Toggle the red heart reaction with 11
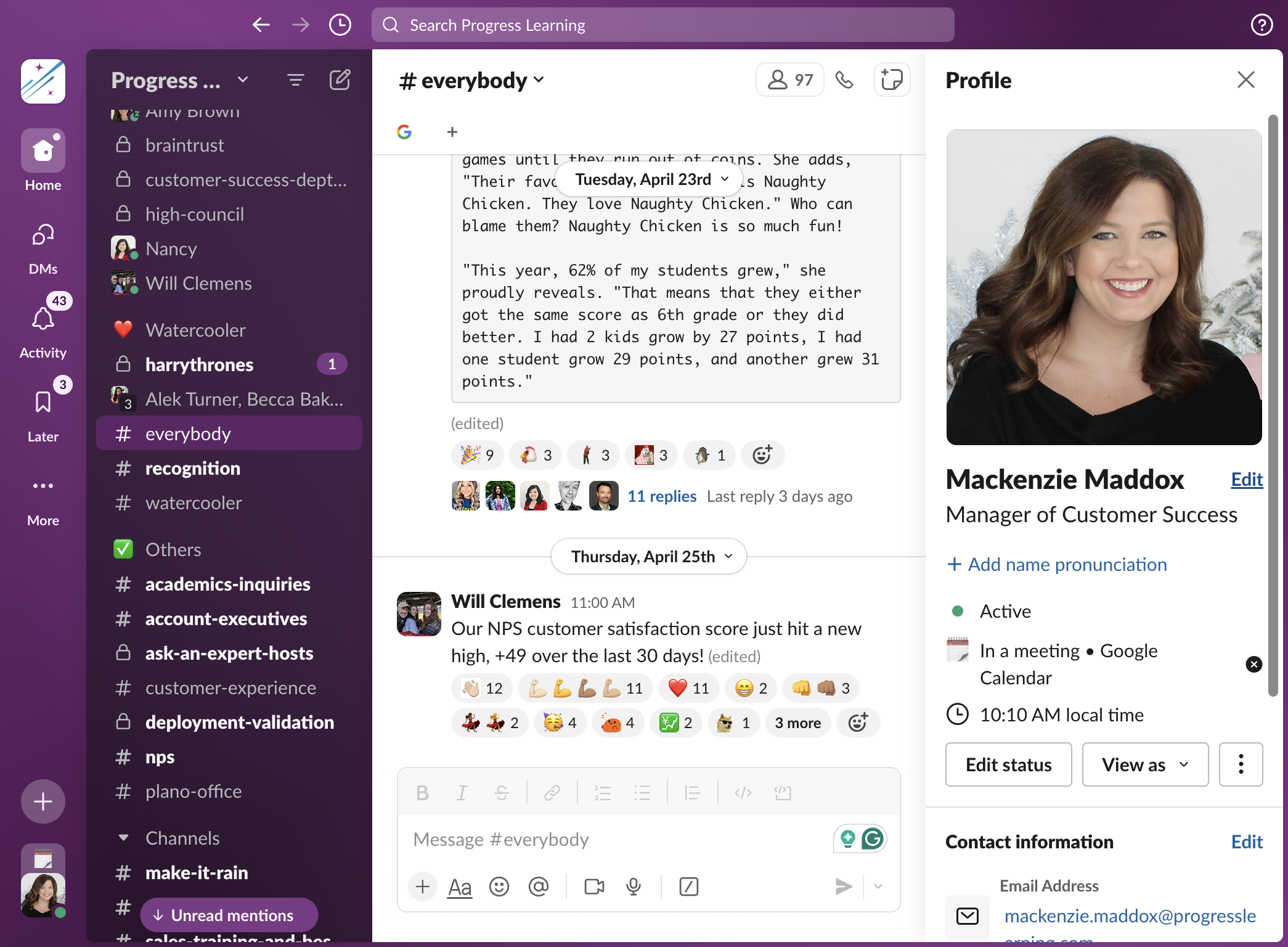Screen dimensions: 1288x947 click(x=688, y=688)
